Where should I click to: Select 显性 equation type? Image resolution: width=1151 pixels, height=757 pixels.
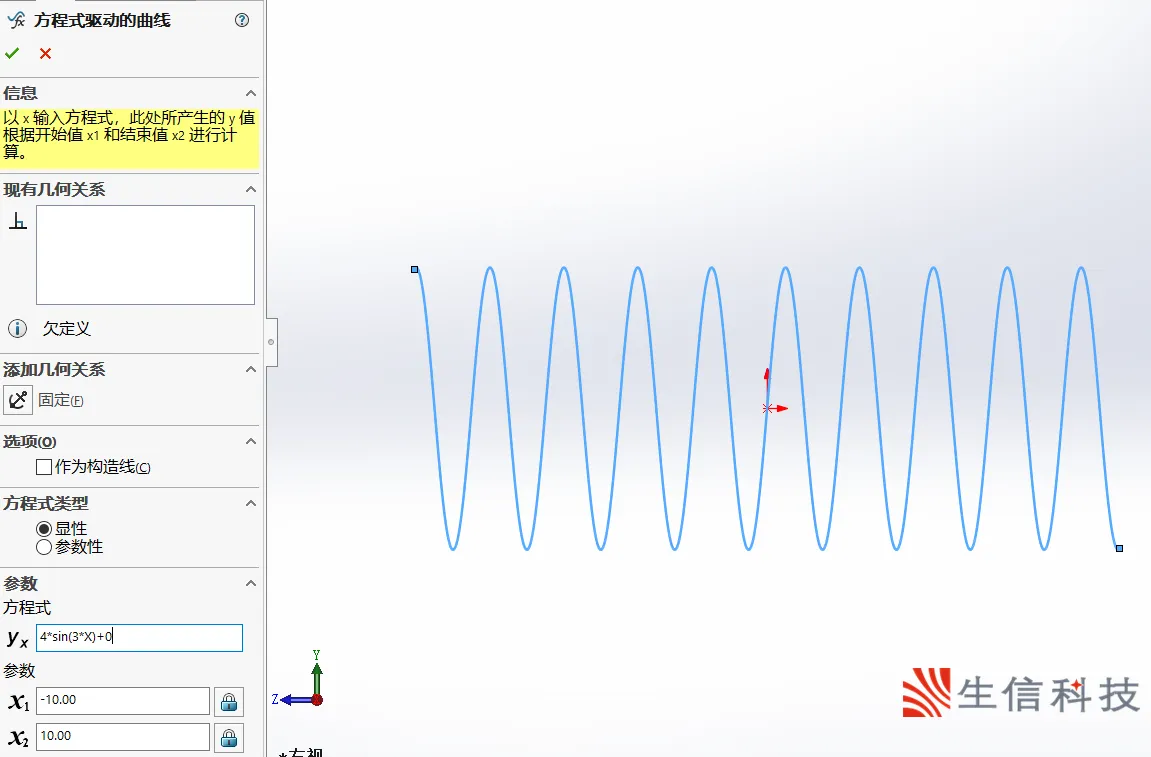pyautogui.click(x=44, y=529)
